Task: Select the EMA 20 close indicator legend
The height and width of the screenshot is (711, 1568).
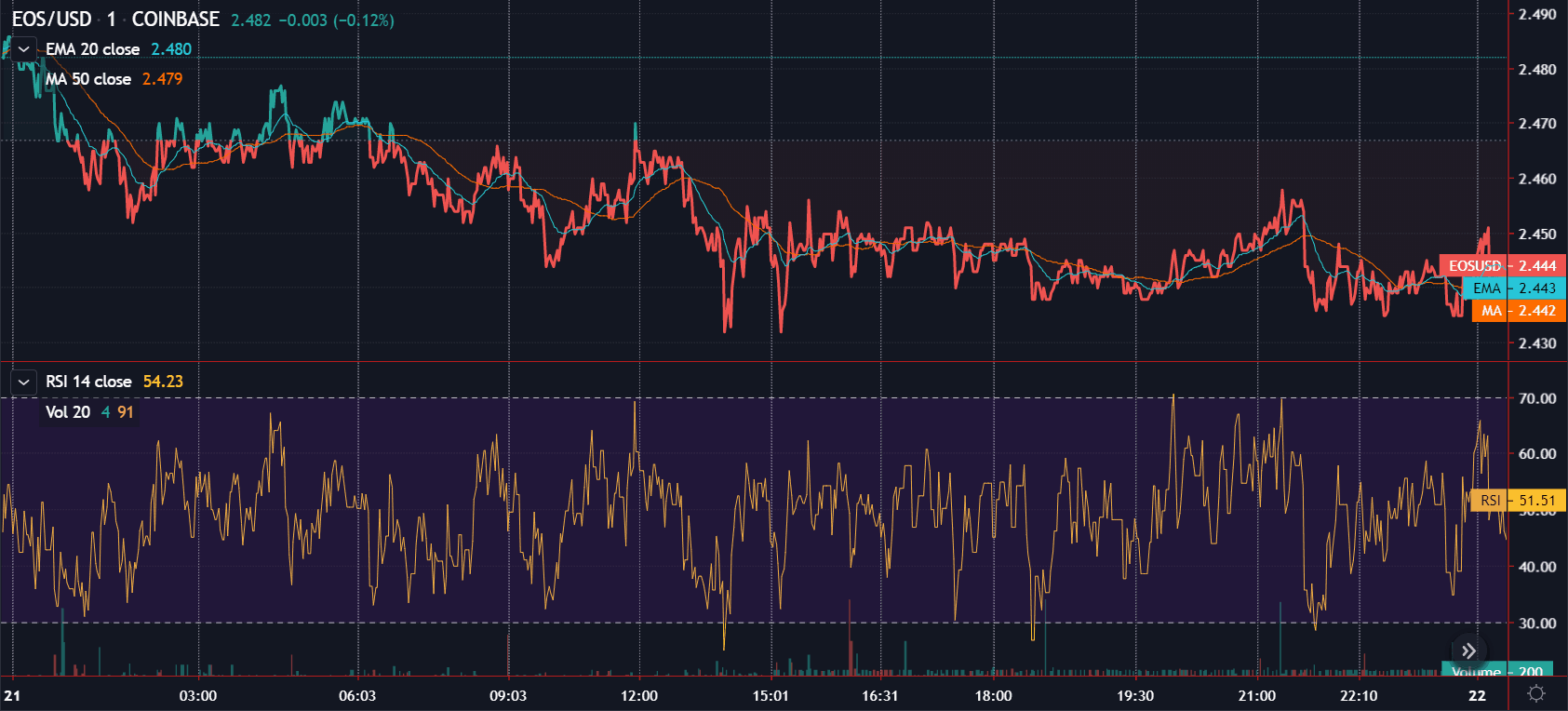Action: (x=93, y=49)
